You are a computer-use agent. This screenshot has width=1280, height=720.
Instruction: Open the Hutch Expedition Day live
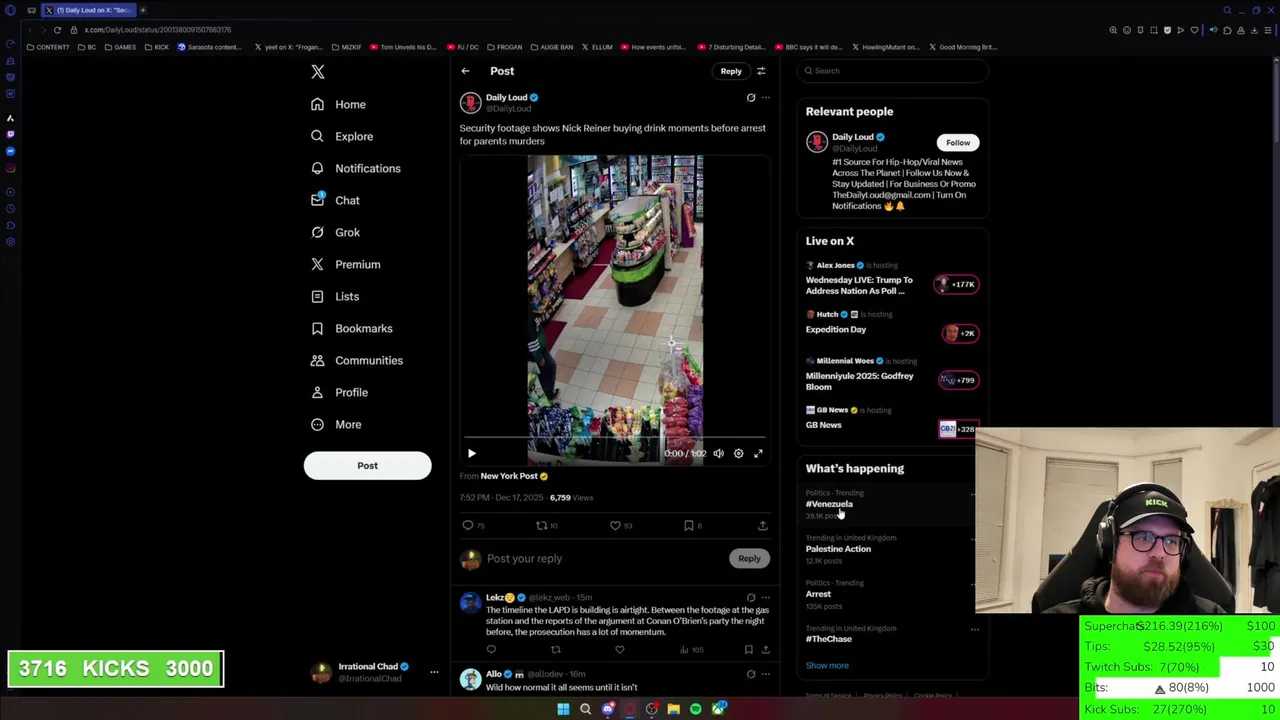tap(892, 324)
